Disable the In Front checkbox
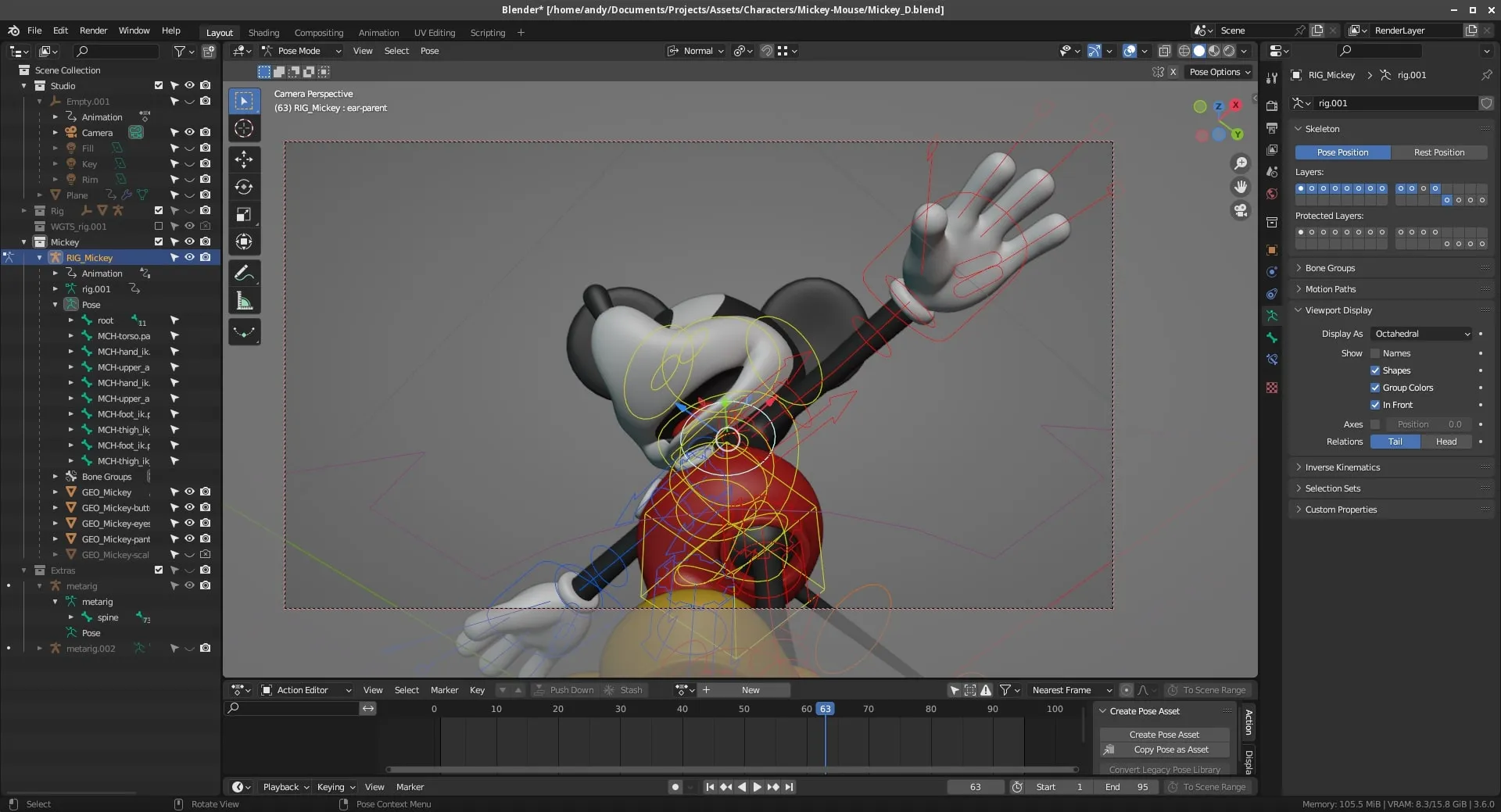The height and width of the screenshot is (812, 1501). coord(1375,405)
